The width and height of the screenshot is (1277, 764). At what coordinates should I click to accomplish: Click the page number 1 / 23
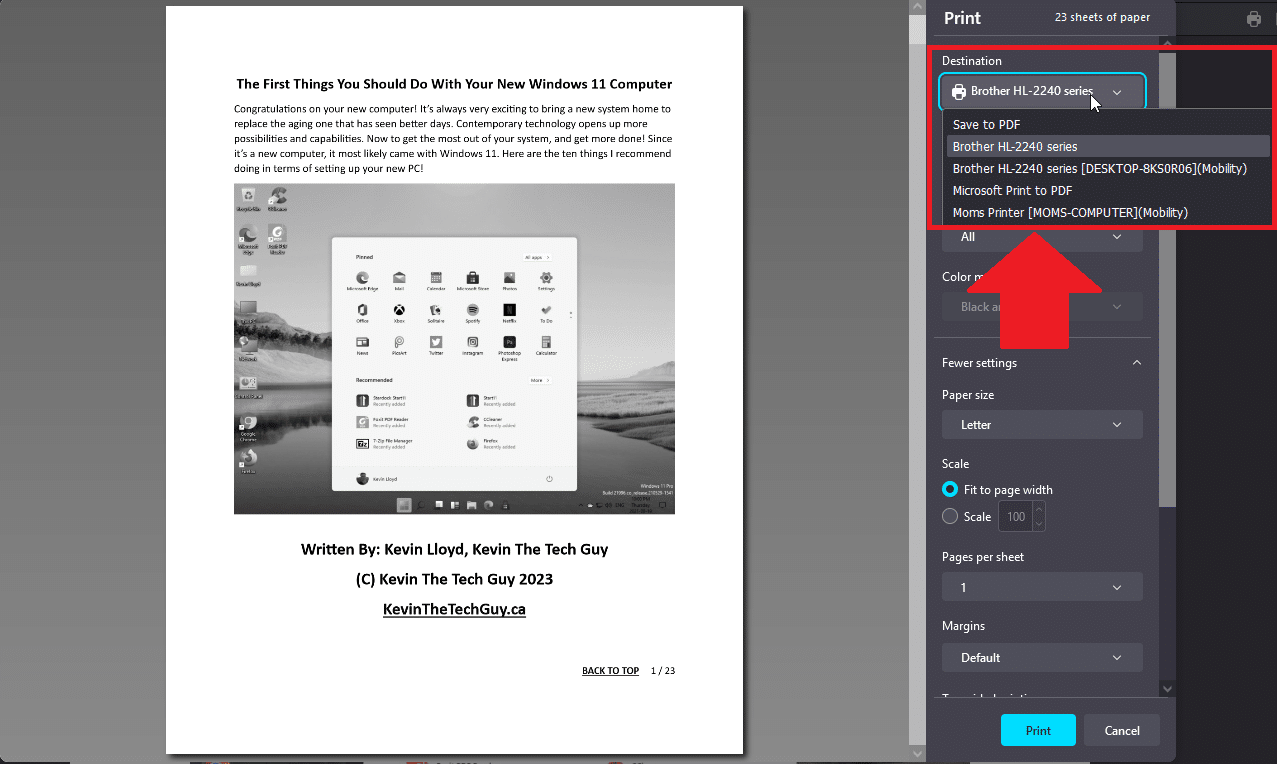(x=663, y=671)
